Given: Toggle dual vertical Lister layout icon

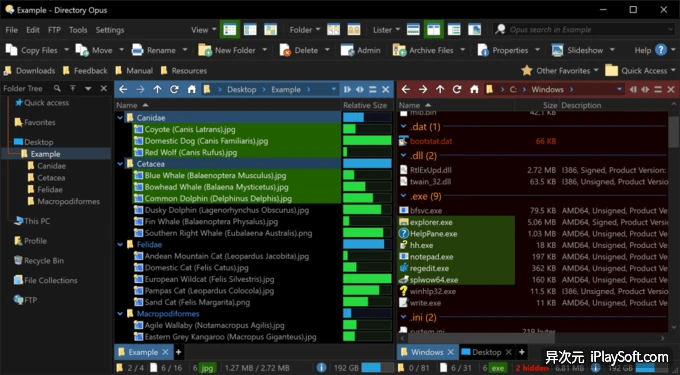Looking at the screenshot, I should (433, 30).
